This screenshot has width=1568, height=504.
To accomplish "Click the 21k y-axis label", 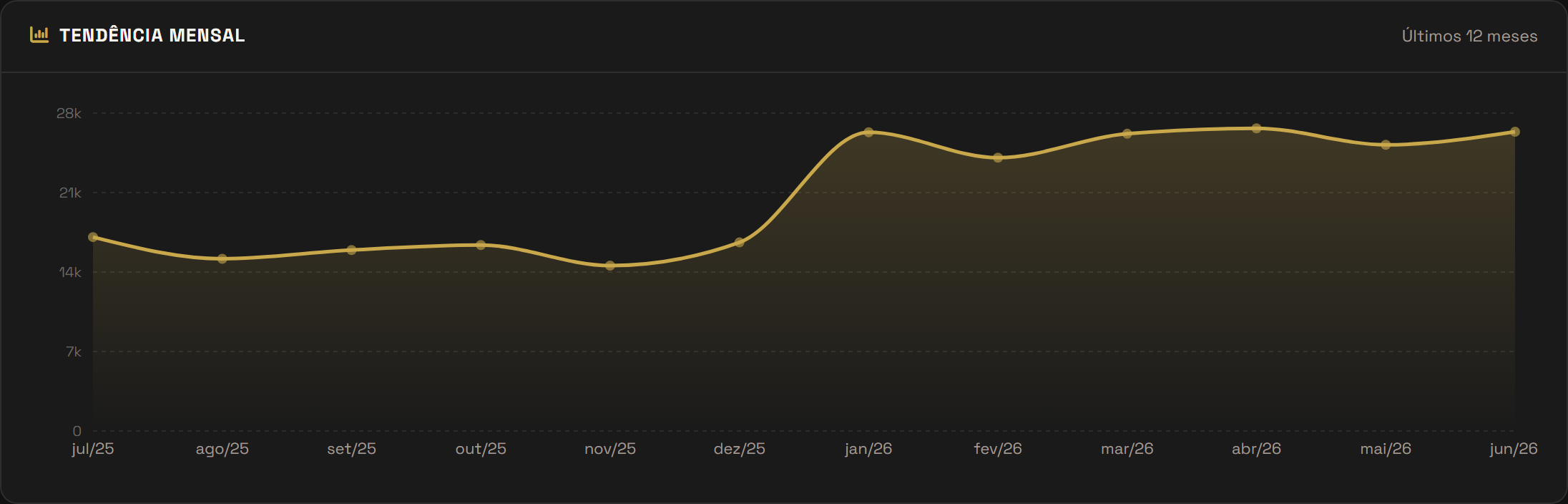I will 70,193.
